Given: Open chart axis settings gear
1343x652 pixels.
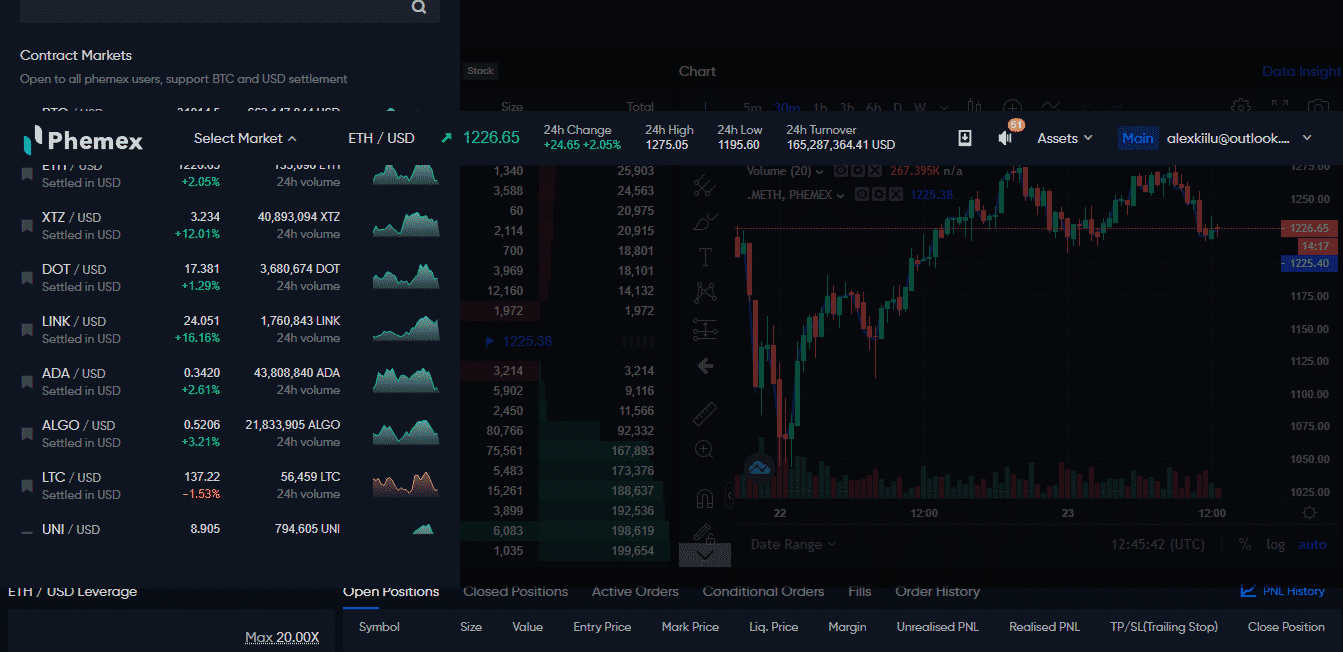Looking at the screenshot, I should coord(1309,512).
